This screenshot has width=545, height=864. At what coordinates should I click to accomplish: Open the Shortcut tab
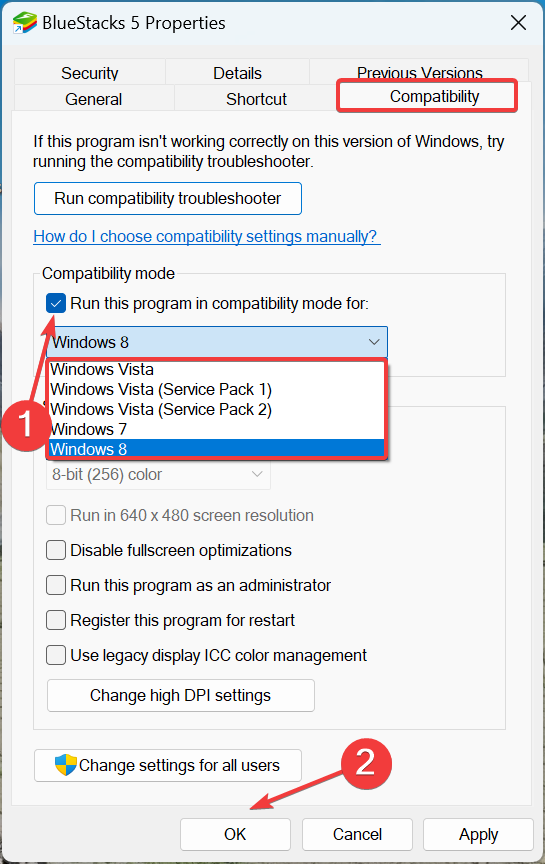pyautogui.click(x=256, y=99)
